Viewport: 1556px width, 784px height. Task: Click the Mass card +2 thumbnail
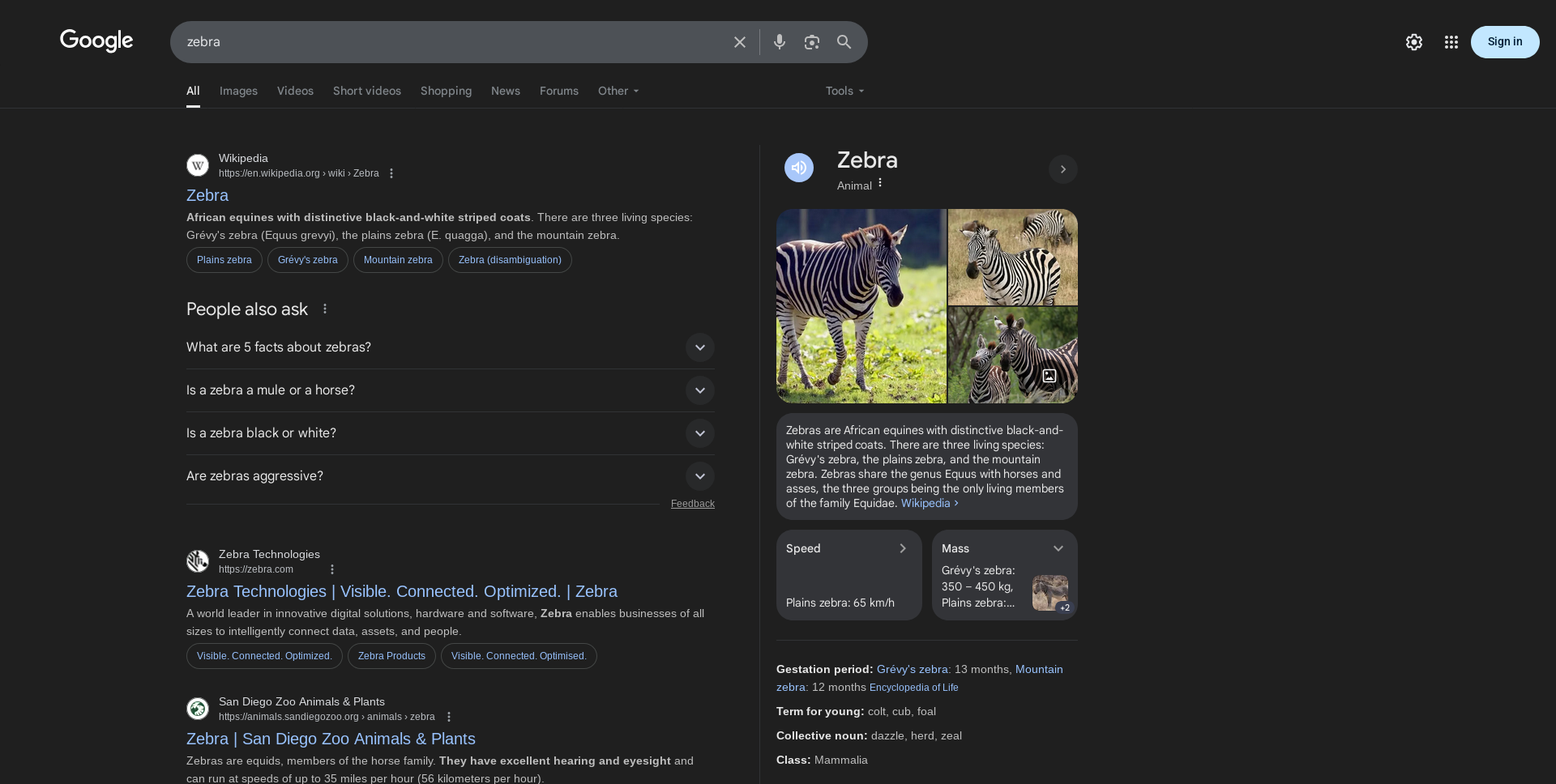[1050, 593]
